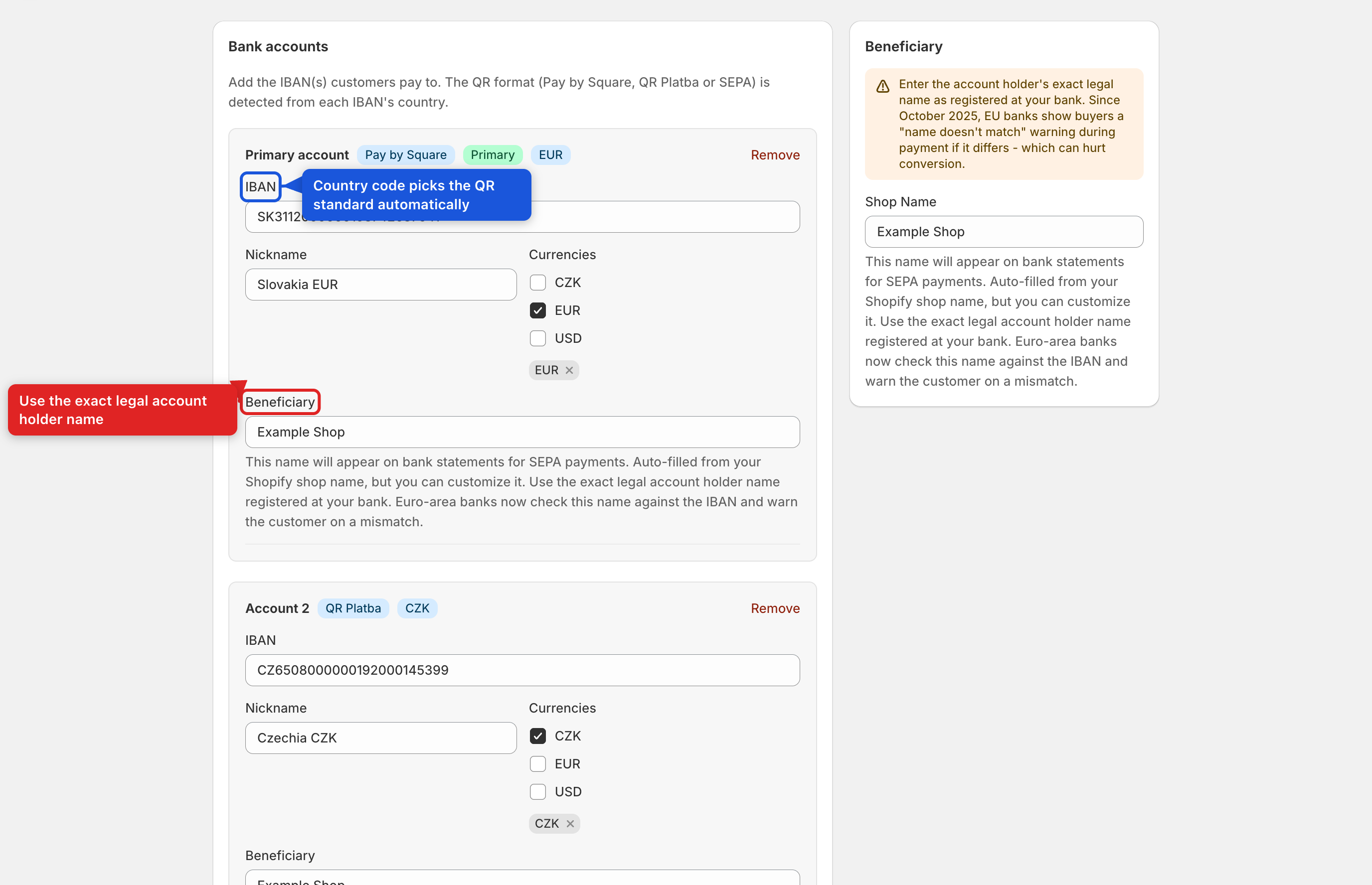Edit the Czechia CZK nickname field
The width and height of the screenshot is (1372, 885).
[x=380, y=738]
